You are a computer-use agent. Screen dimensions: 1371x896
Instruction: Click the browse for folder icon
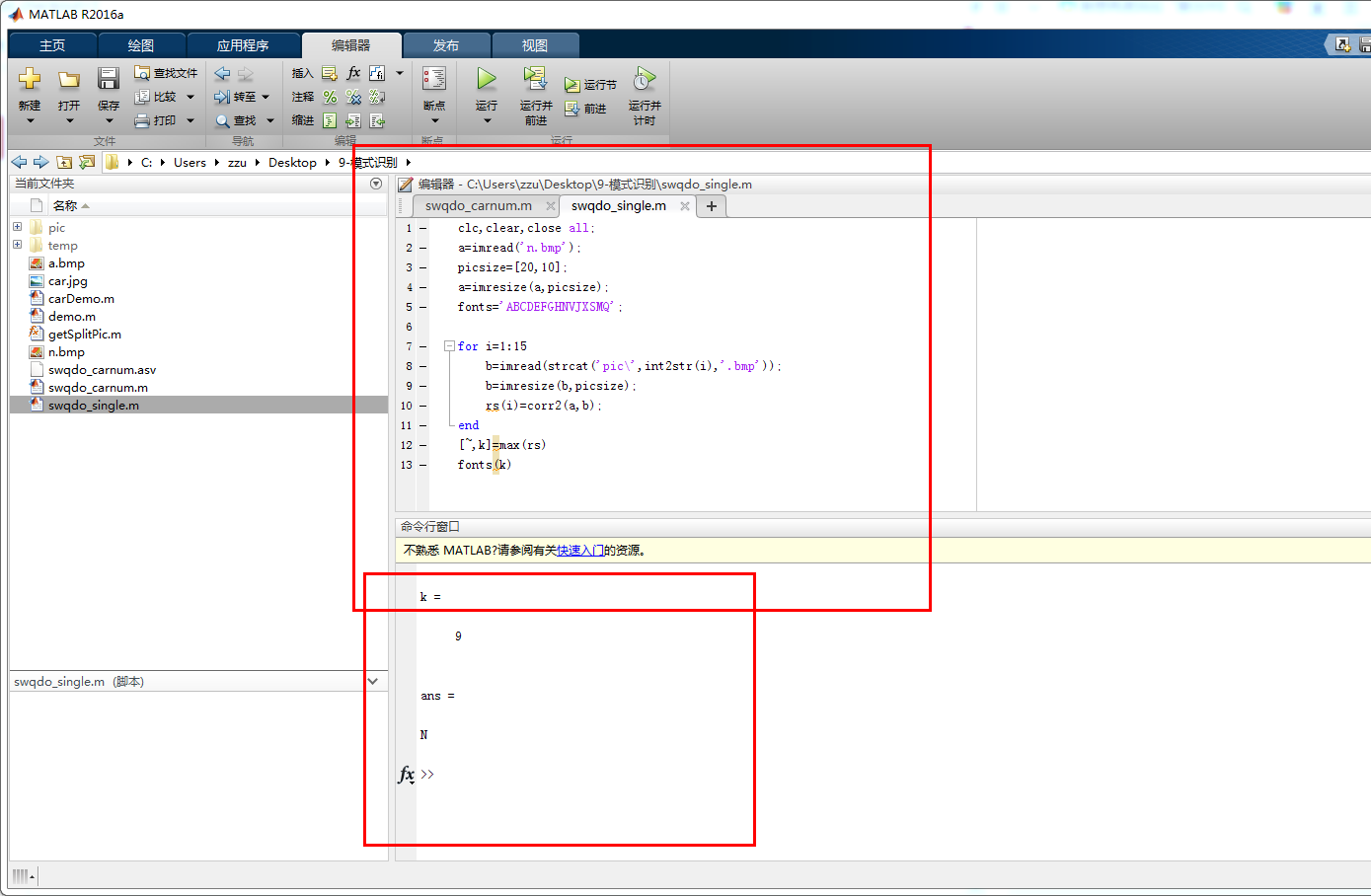87,162
